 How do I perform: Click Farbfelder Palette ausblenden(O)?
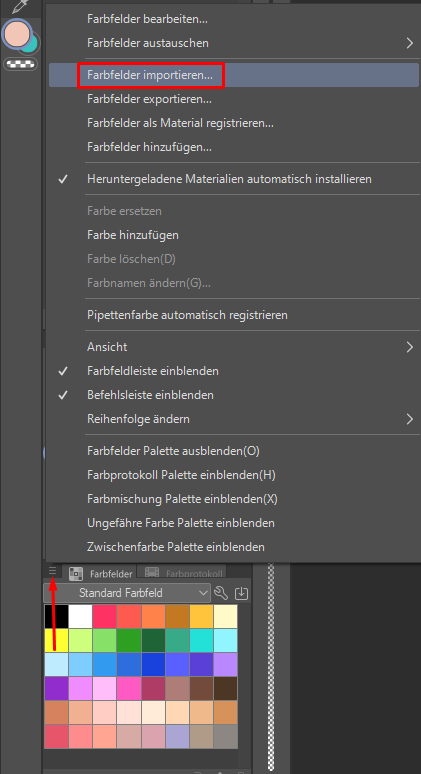(234, 451)
